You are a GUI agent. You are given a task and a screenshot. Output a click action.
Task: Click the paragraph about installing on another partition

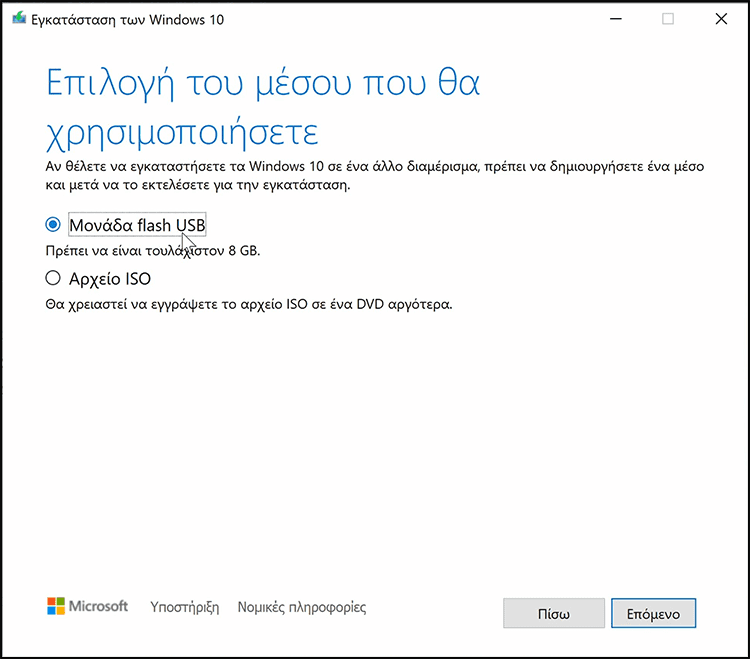click(x=375, y=176)
